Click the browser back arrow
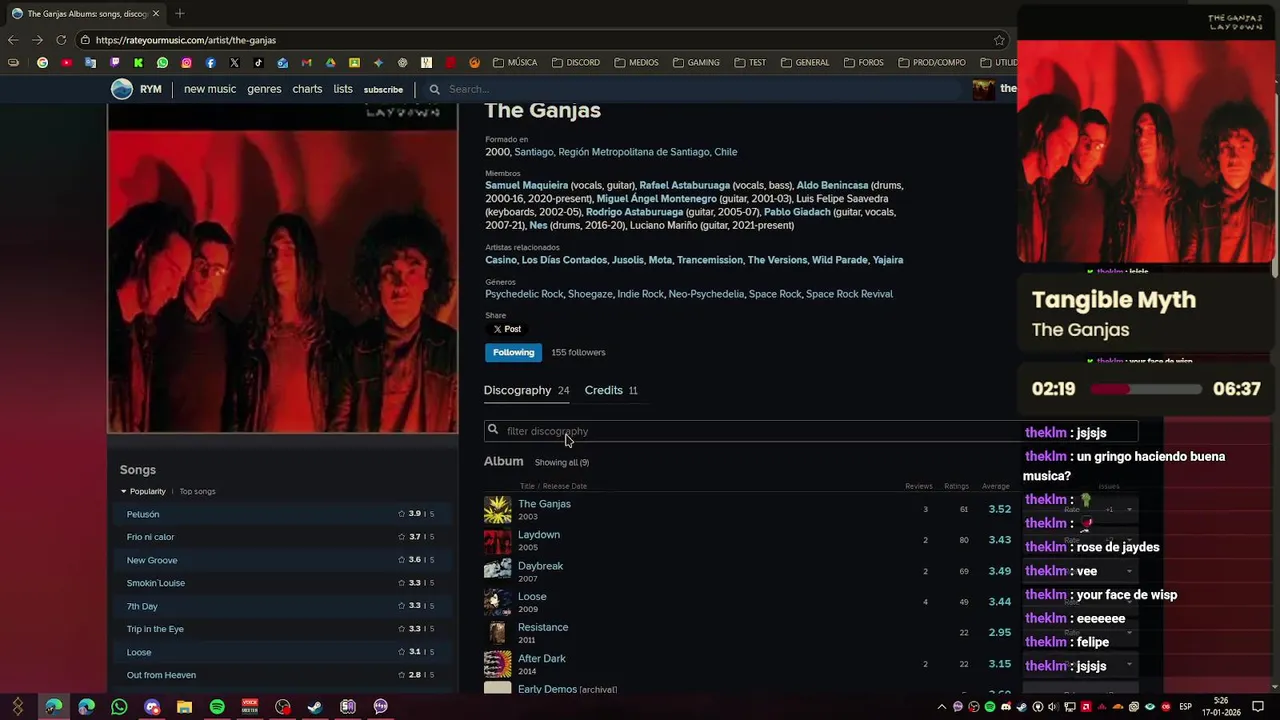This screenshot has width=1280, height=720. tap(13, 40)
